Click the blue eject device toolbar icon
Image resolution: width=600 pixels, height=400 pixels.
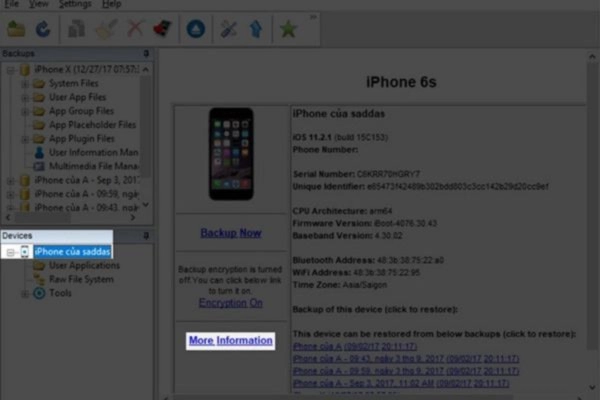coord(196,29)
